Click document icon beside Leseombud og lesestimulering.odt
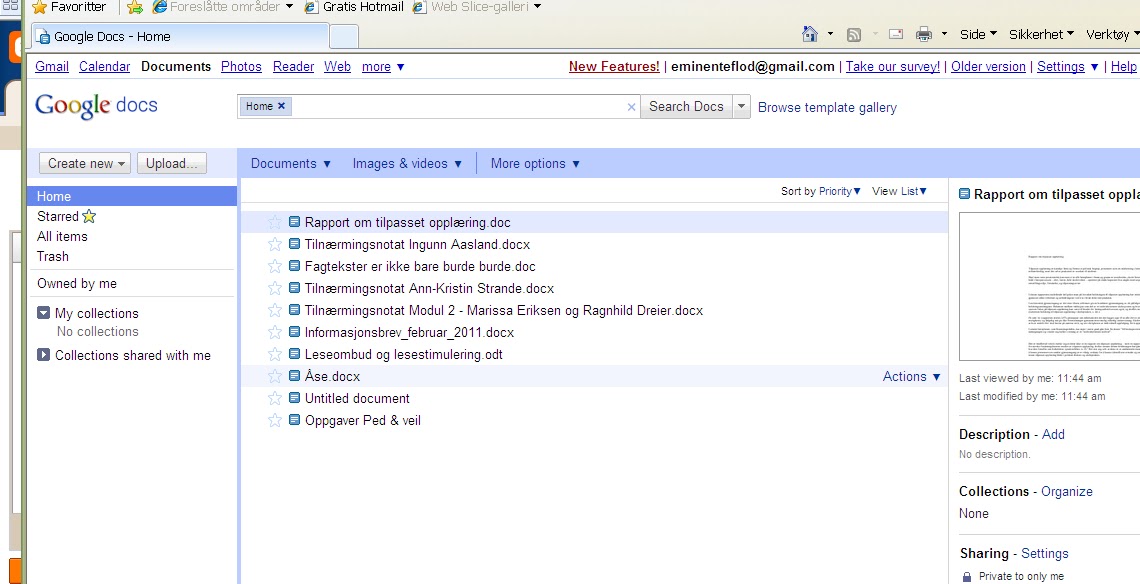This screenshot has height=584, width=1140. 294,353
